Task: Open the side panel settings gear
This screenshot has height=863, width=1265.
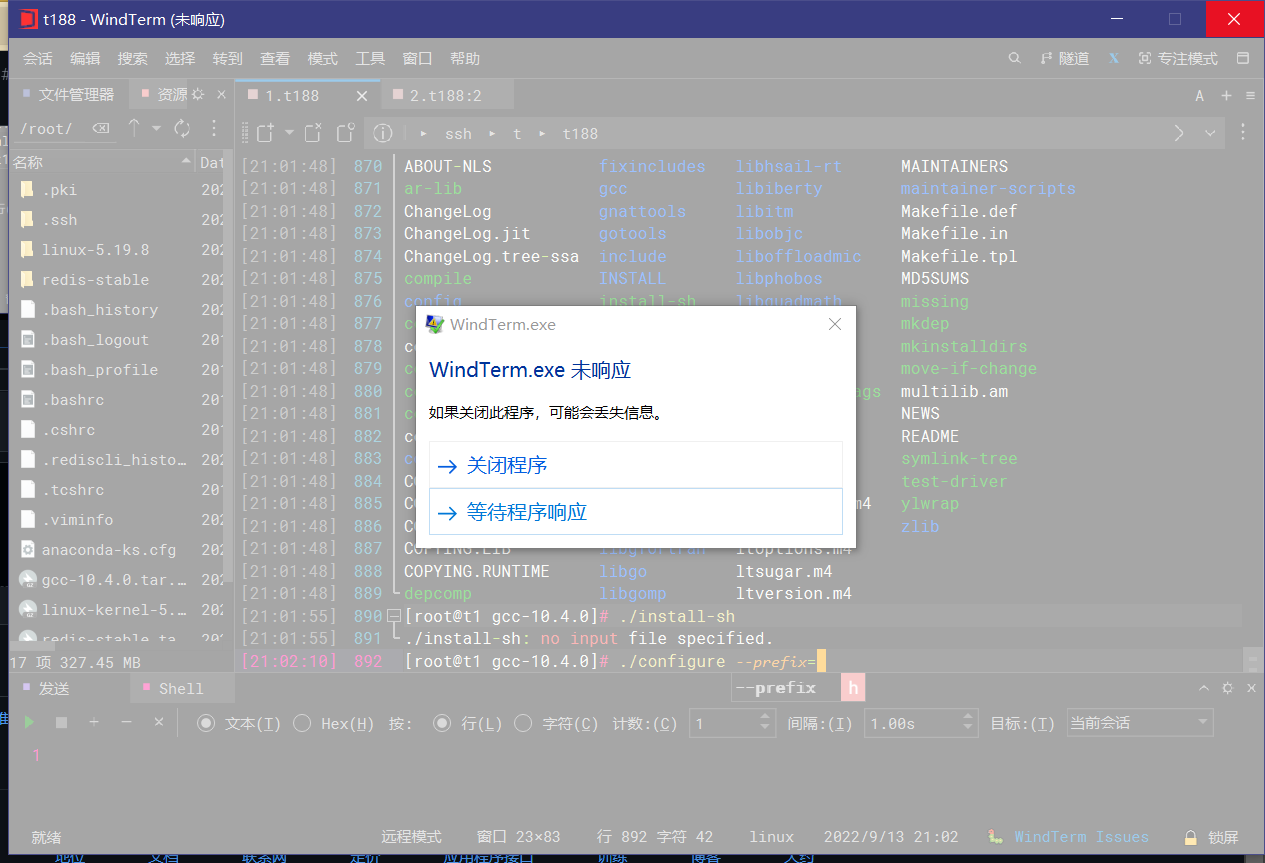Action: pos(198,94)
